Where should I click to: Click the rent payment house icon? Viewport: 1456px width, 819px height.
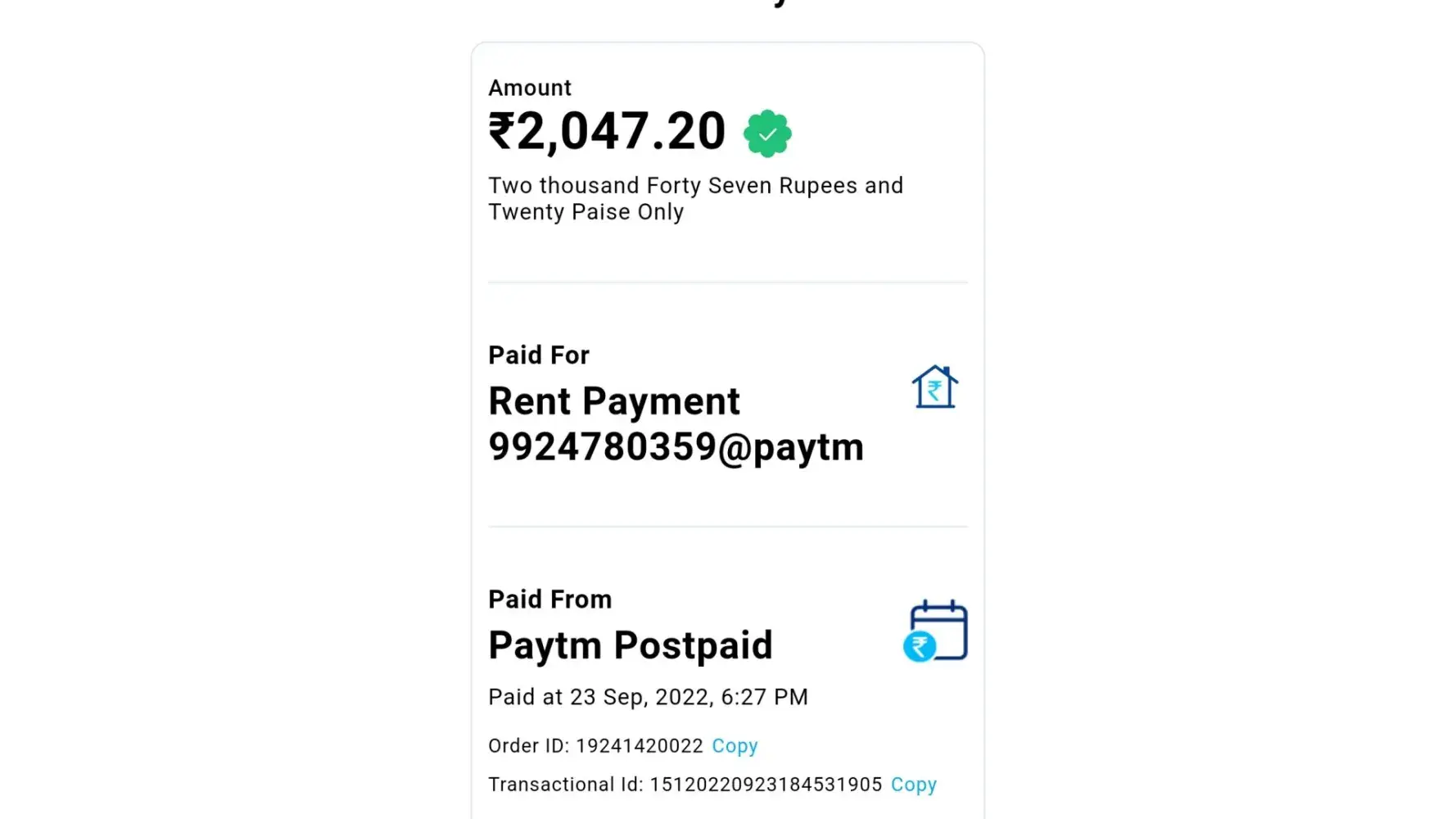(x=934, y=387)
